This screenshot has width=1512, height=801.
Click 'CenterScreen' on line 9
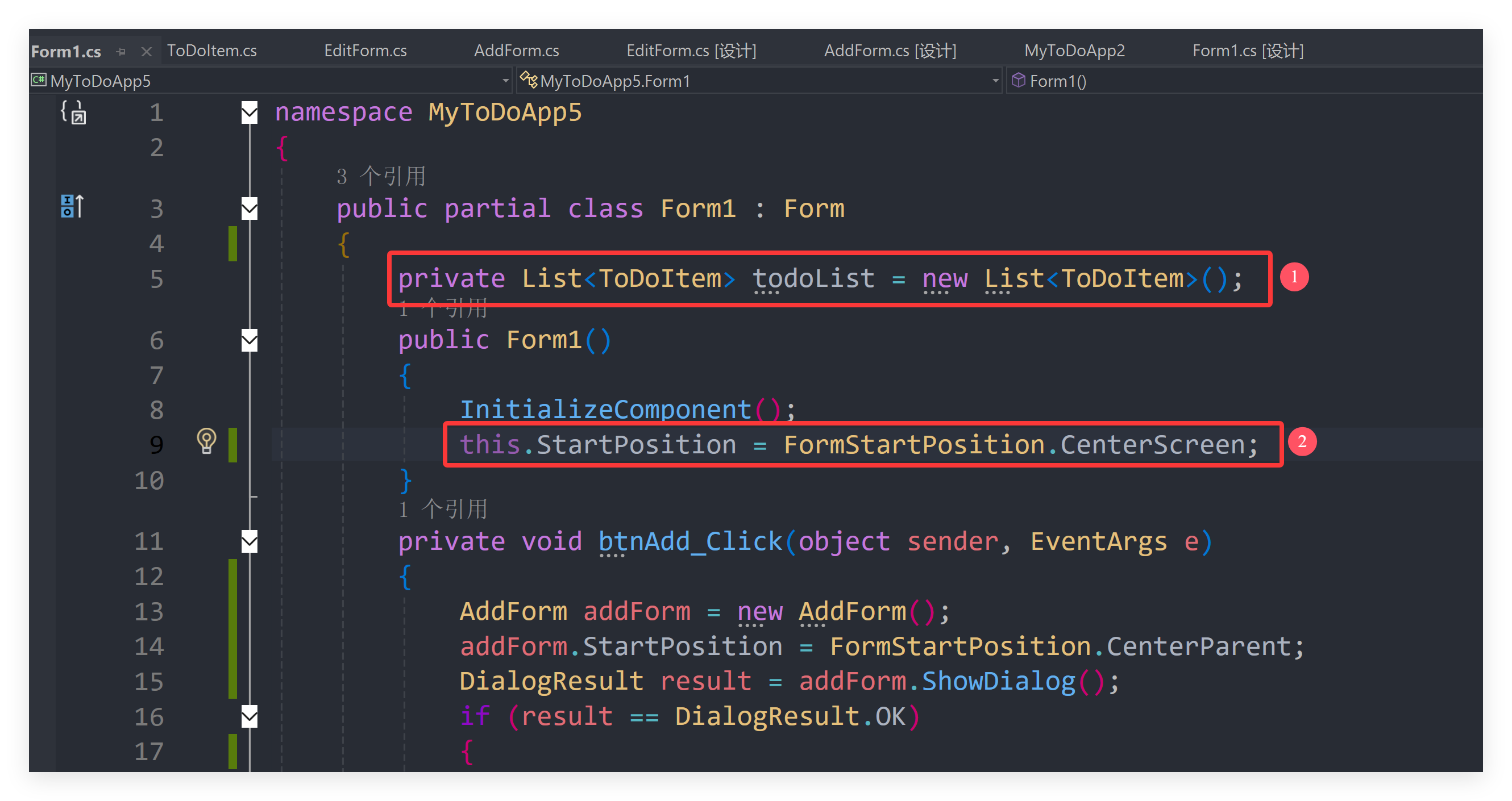(1153, 445)
